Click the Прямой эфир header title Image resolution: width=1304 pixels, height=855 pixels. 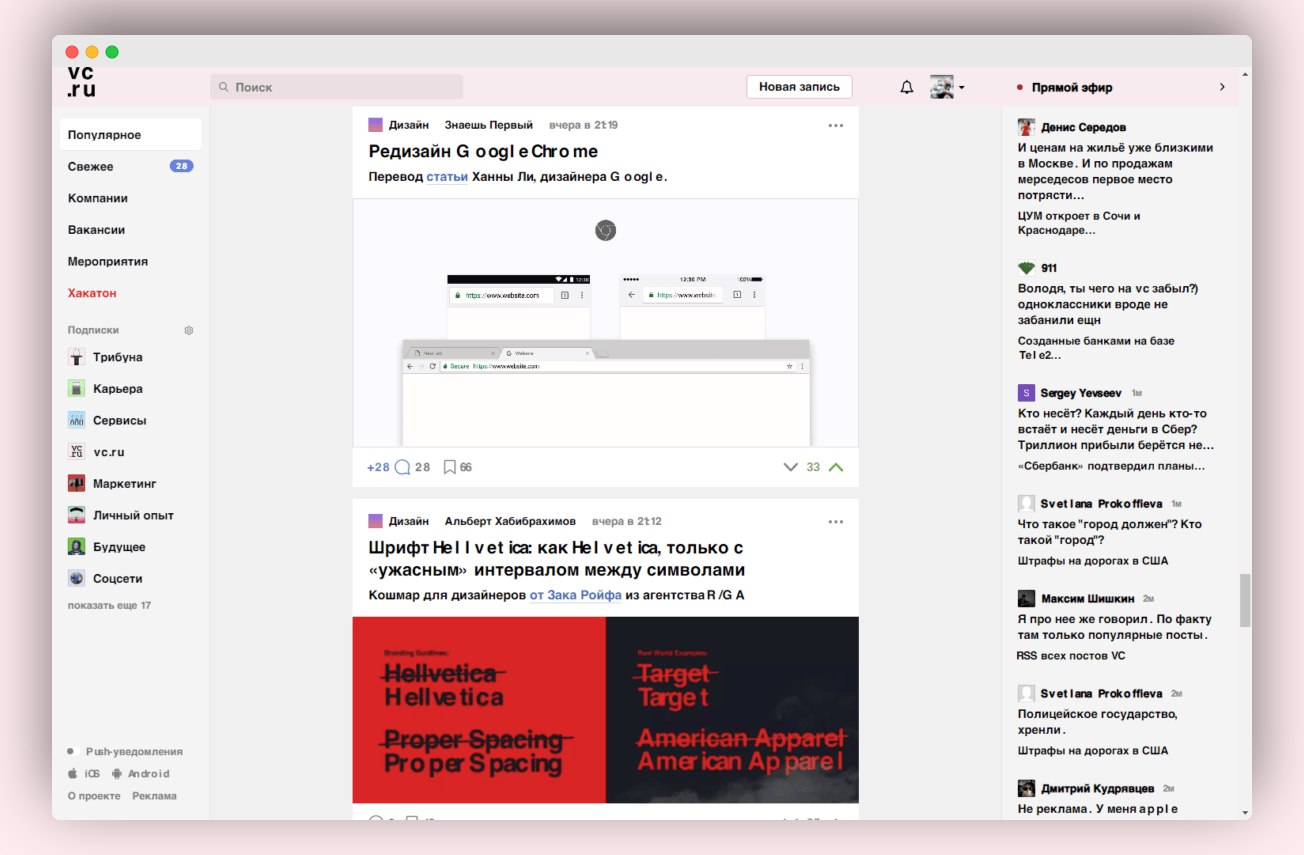[1072, 87]
